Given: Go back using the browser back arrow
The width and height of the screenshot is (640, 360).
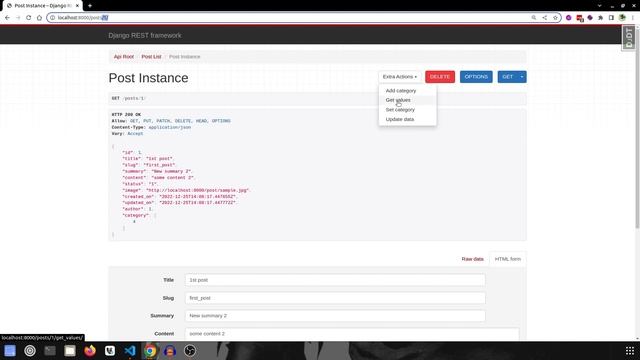Looking at the screenshot, I should [7, 18].
